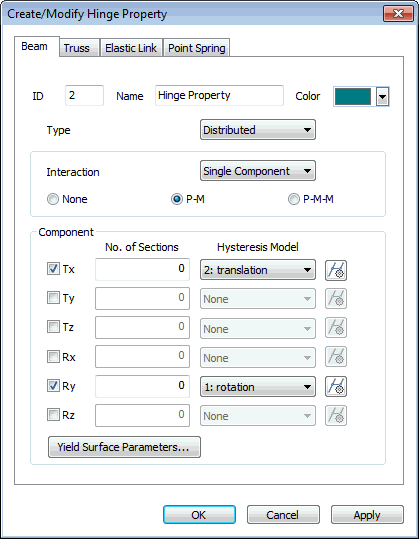Viewport: 419px width, 539px height.
Task: Click hysteresis properties icon beside Ty row
Action: click(336, 299)
